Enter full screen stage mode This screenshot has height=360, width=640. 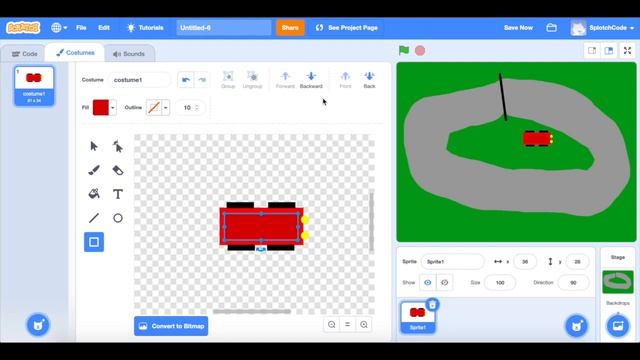click(627, 51)
